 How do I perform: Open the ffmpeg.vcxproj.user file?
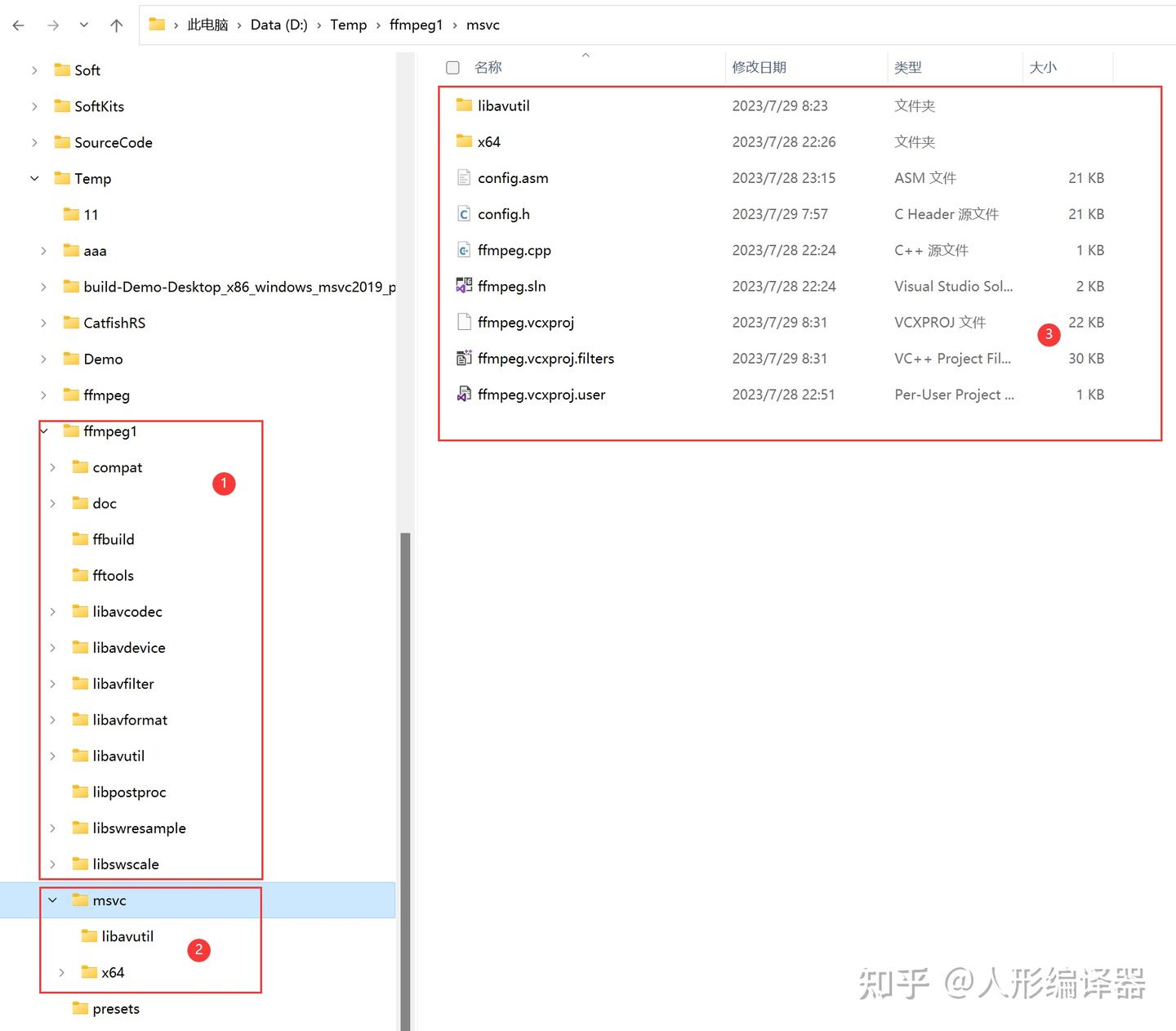[541, 394]
